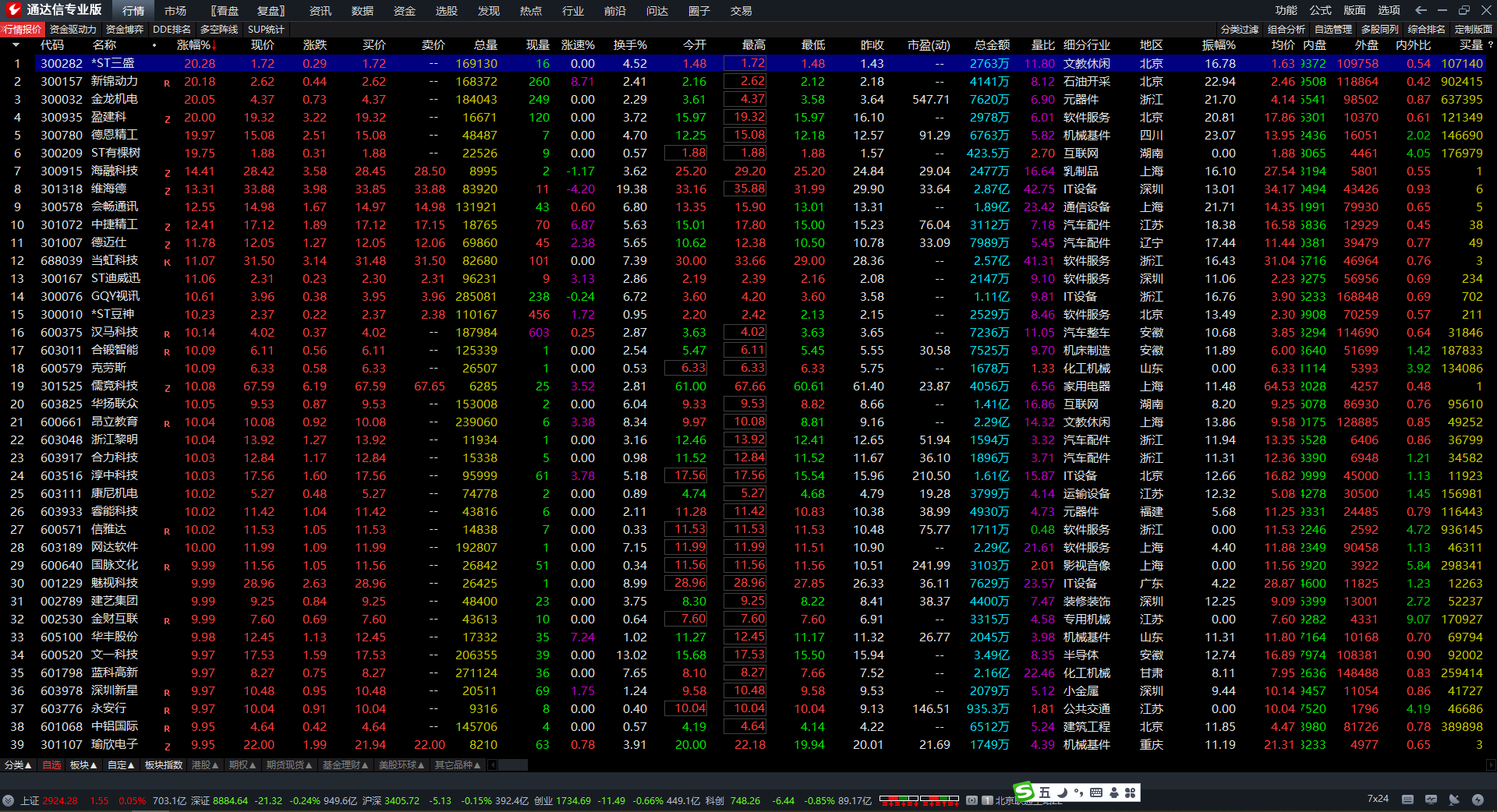Click the 自选管理 button
This screenshot has width=1497, height=812.
[1333, 30]
